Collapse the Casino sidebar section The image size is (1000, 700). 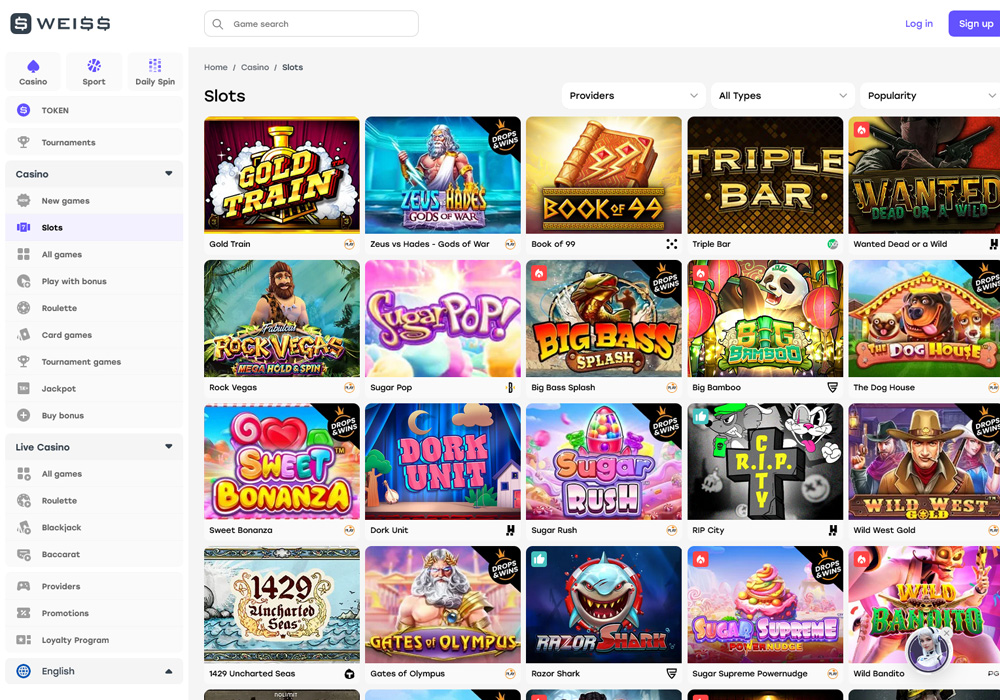point(168,173)
